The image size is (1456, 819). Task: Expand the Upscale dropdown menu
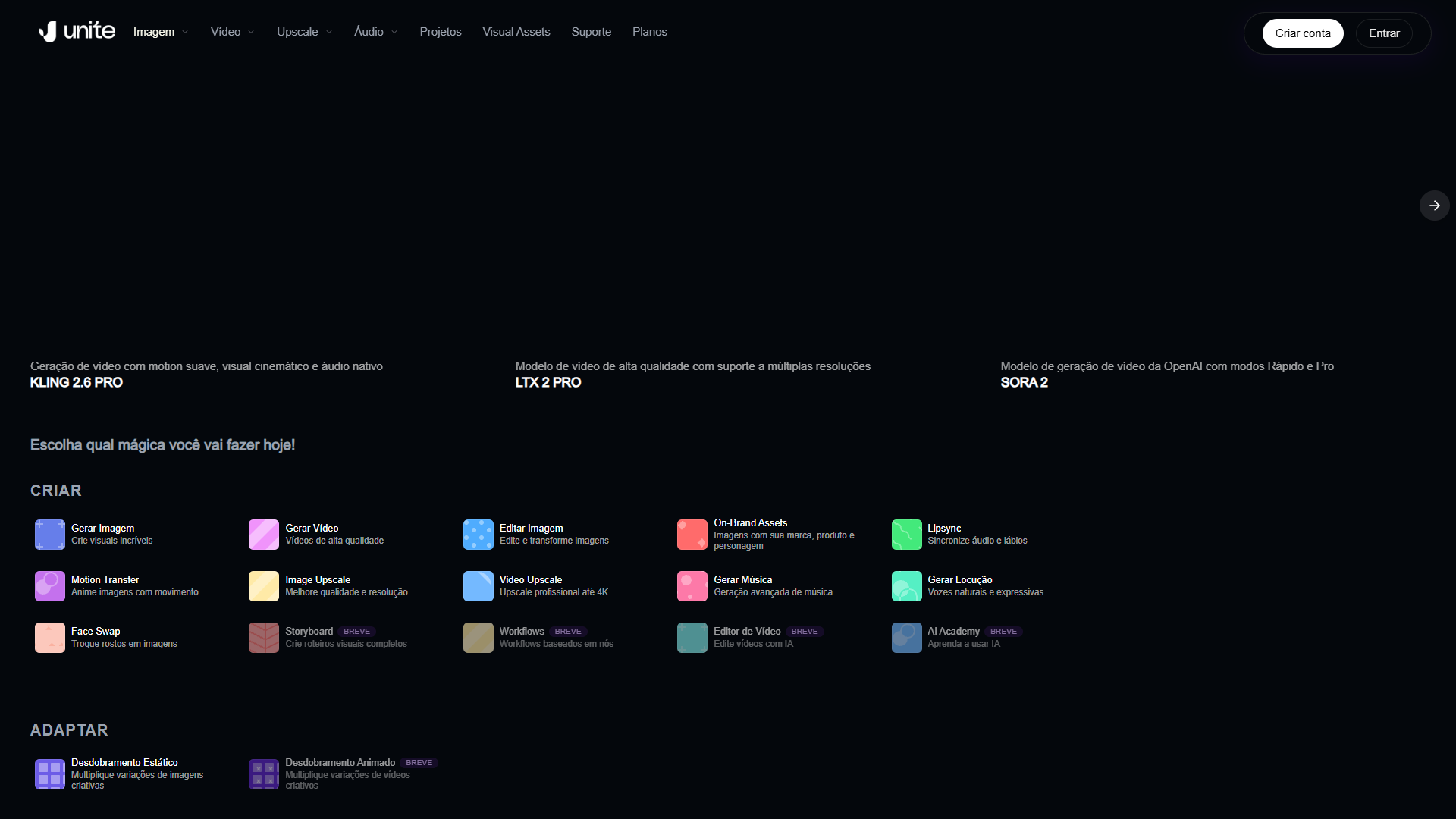[x=305, y=32]
